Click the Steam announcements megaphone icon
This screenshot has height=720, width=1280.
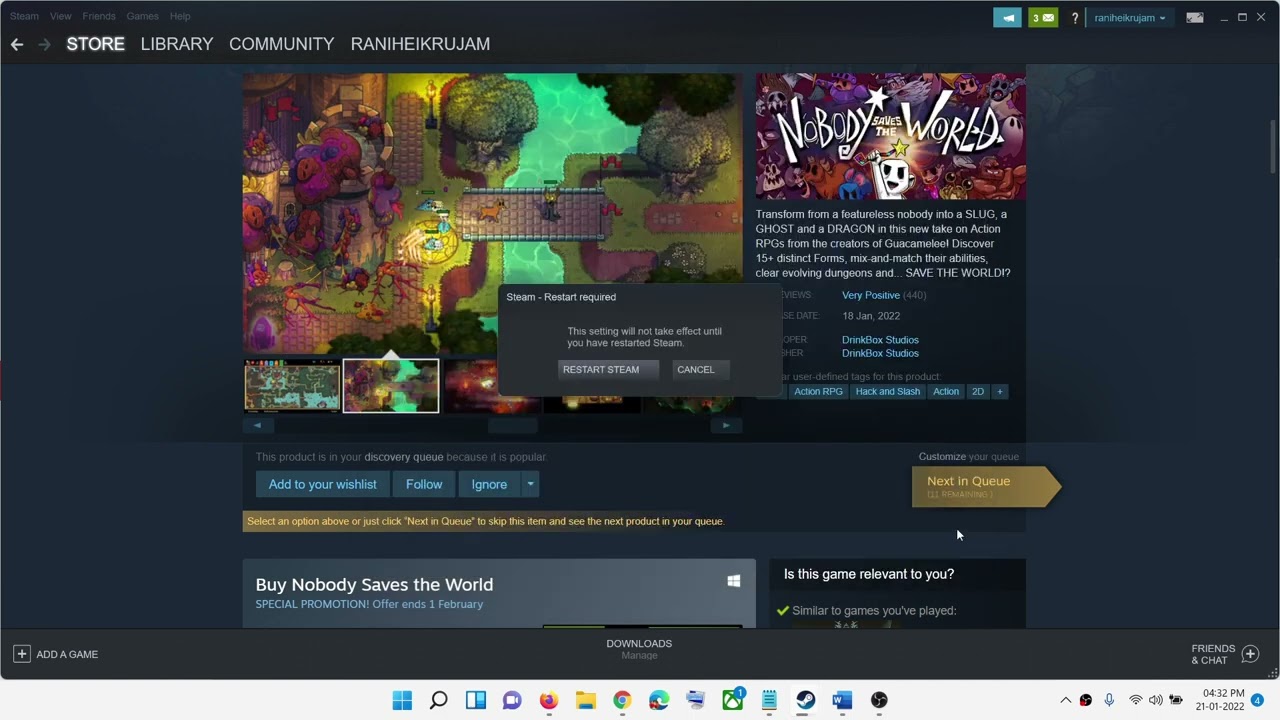[x=1007, y=17]
